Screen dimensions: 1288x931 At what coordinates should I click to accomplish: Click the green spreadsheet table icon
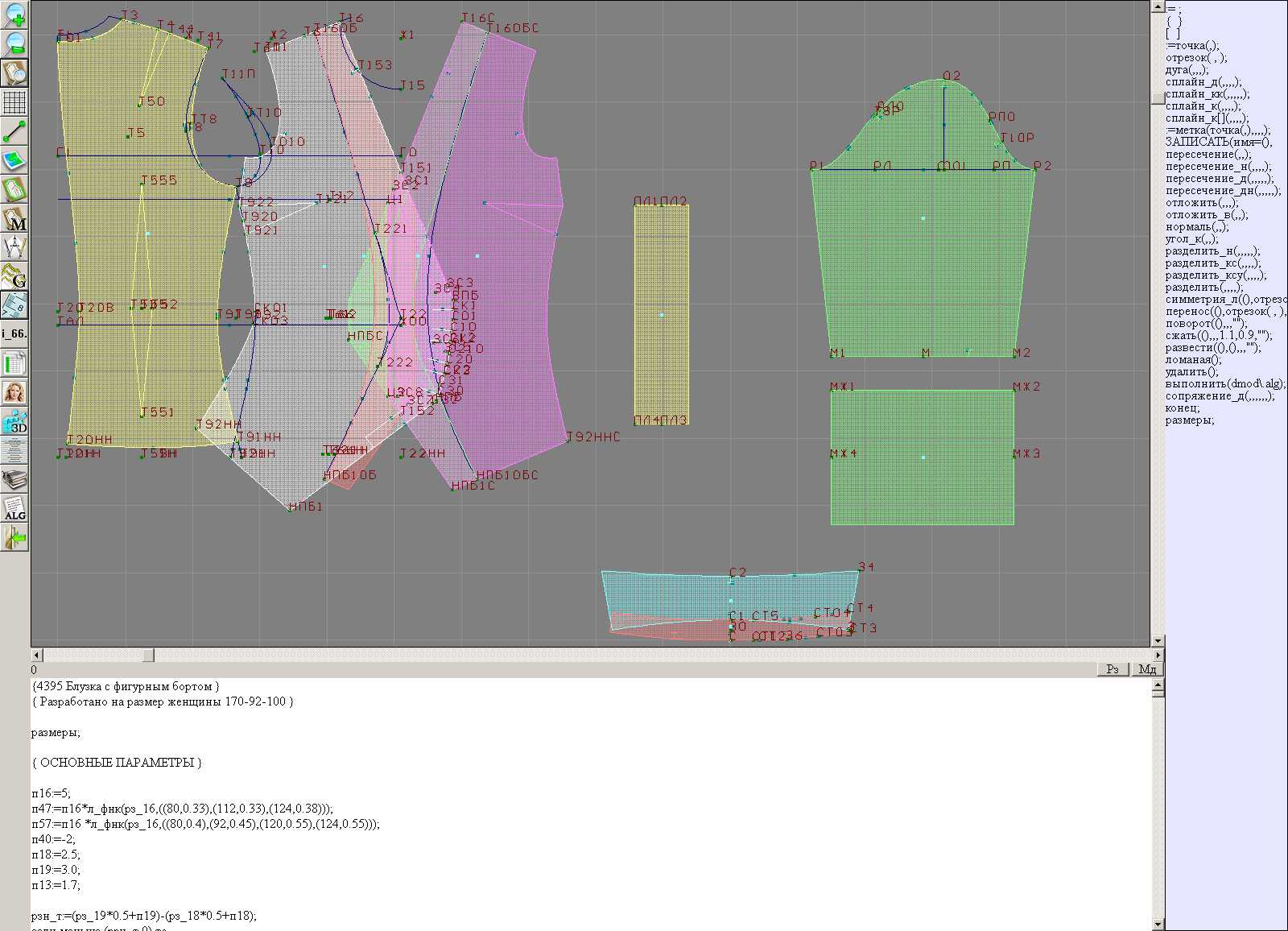(14, 364)
